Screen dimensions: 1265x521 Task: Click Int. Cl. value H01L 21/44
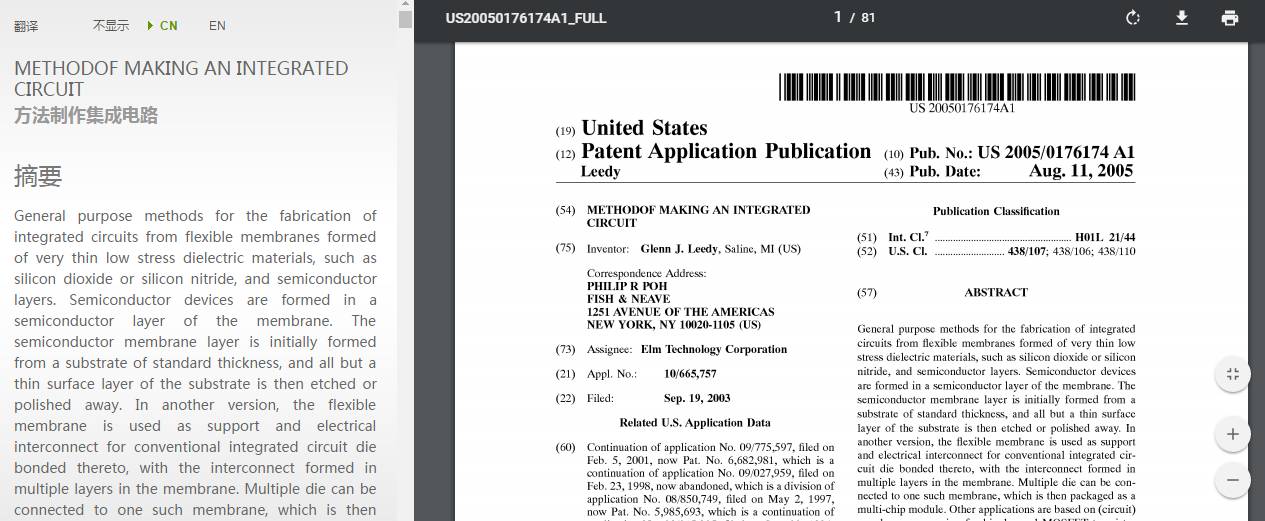click(1105, 237)
